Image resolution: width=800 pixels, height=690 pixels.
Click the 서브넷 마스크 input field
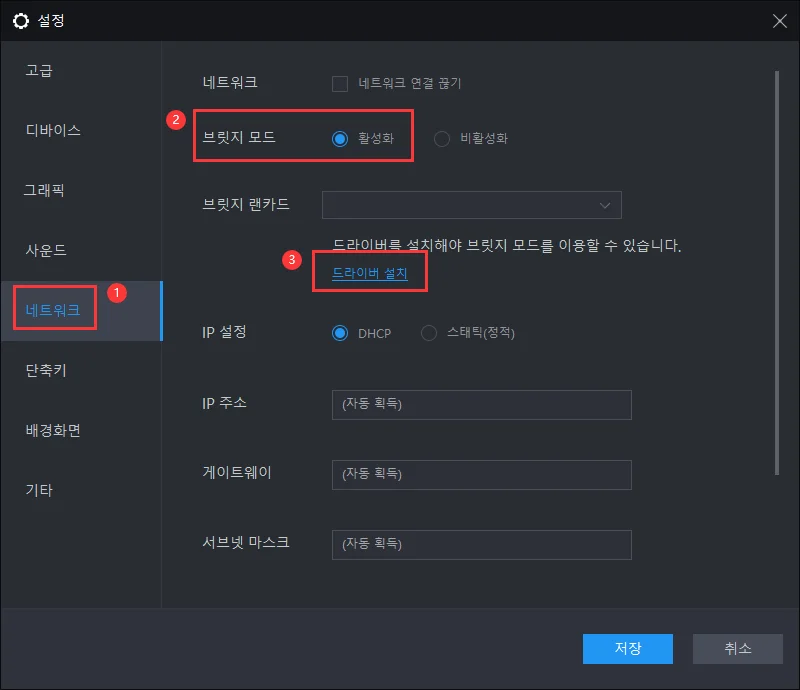point(482,545)
